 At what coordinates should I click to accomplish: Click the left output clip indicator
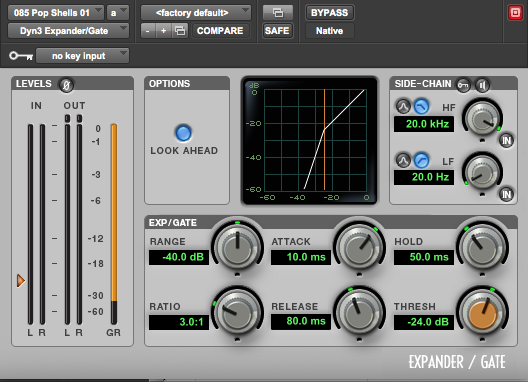(67, 118)
